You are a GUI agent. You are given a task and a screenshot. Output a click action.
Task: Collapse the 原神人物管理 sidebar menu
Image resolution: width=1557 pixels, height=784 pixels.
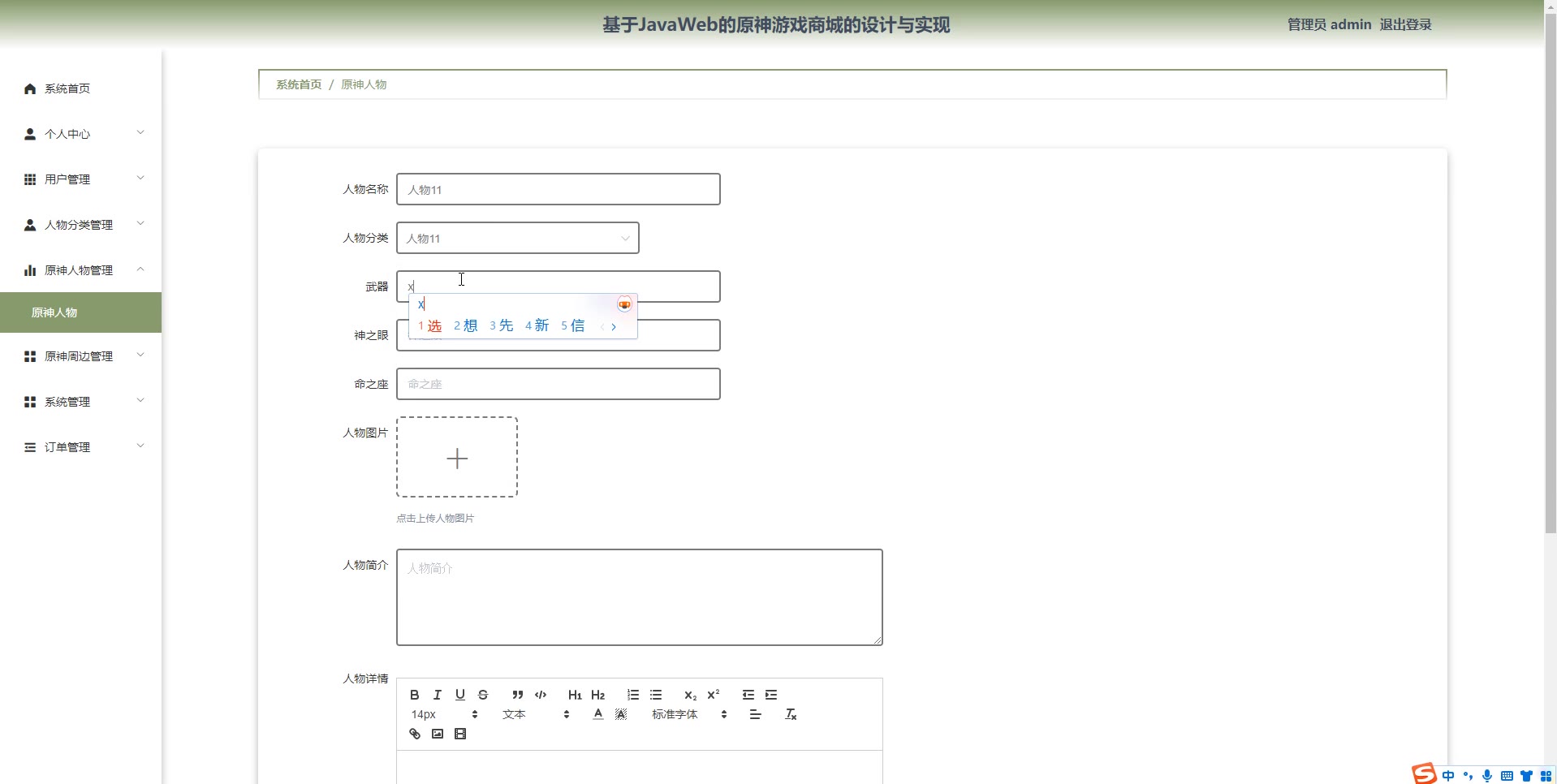coord(81,270)
